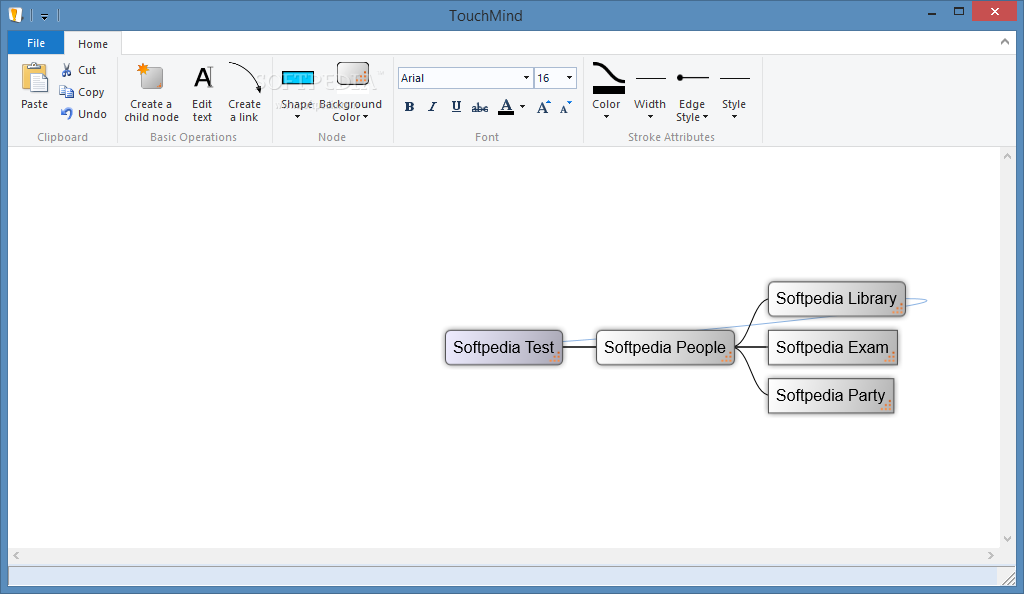Toggle strikethrough font formatting
Image resolution: width=1024 pixels, height=594 pixels.
click(480, 107)
